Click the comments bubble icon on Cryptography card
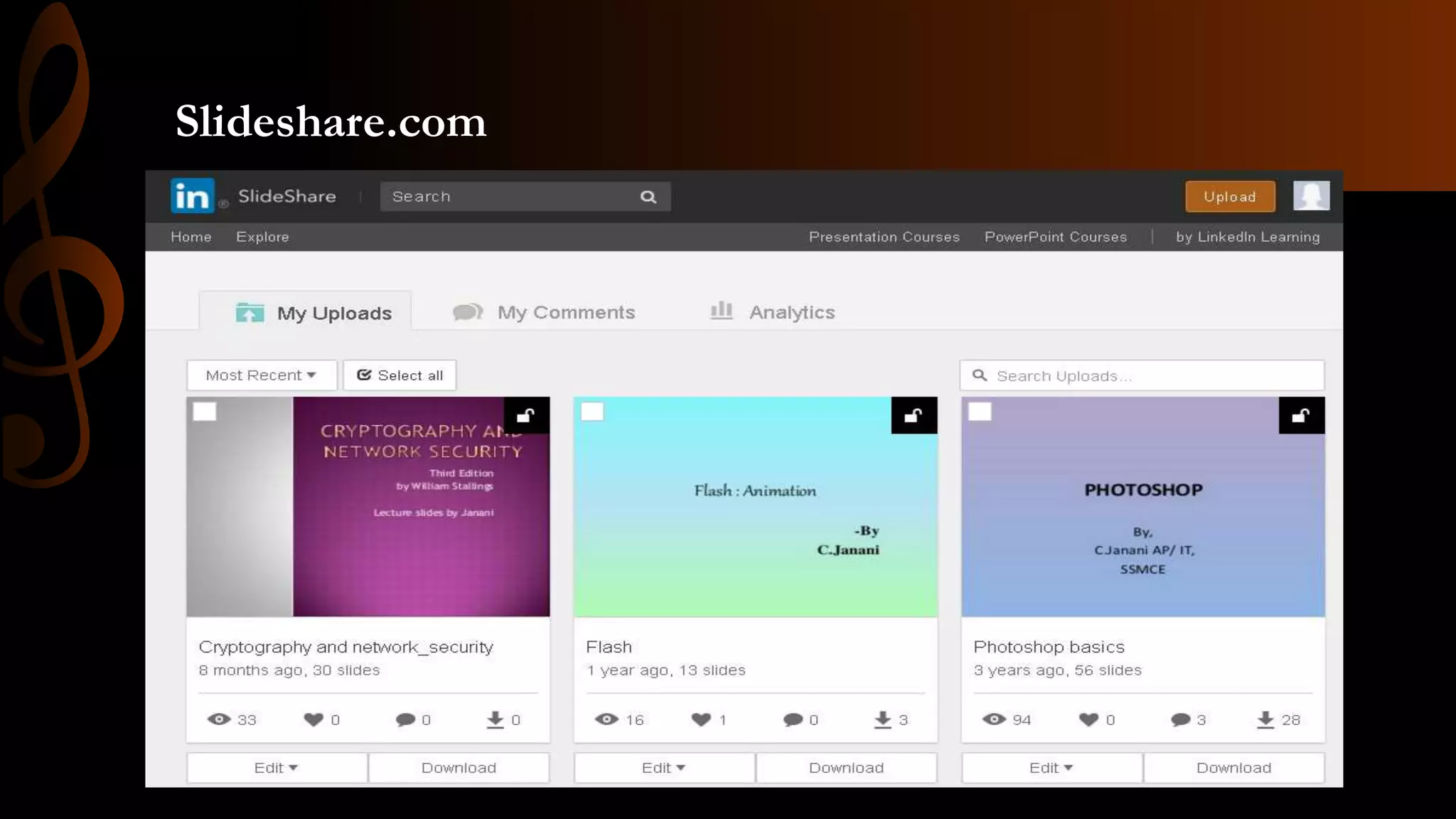This screenshot has height=819, width=1456. (405, 719)
